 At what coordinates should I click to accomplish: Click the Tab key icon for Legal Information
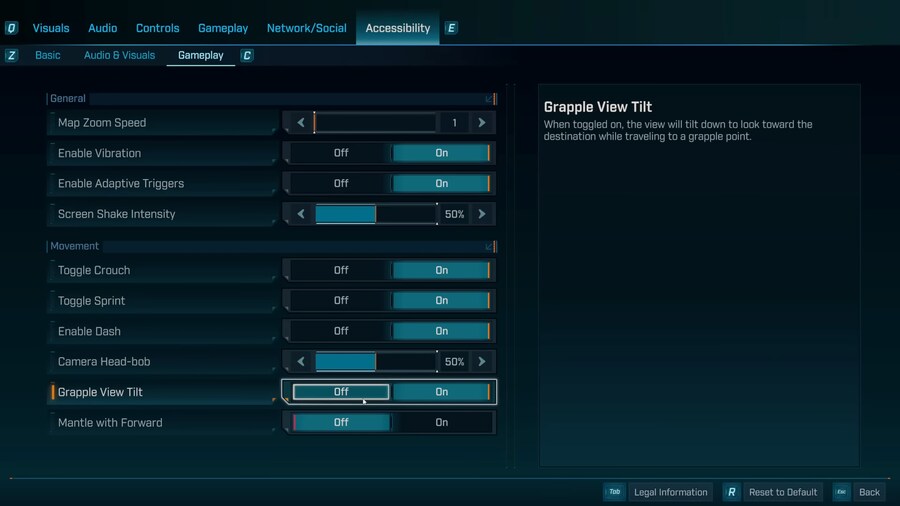pos(614,492)
